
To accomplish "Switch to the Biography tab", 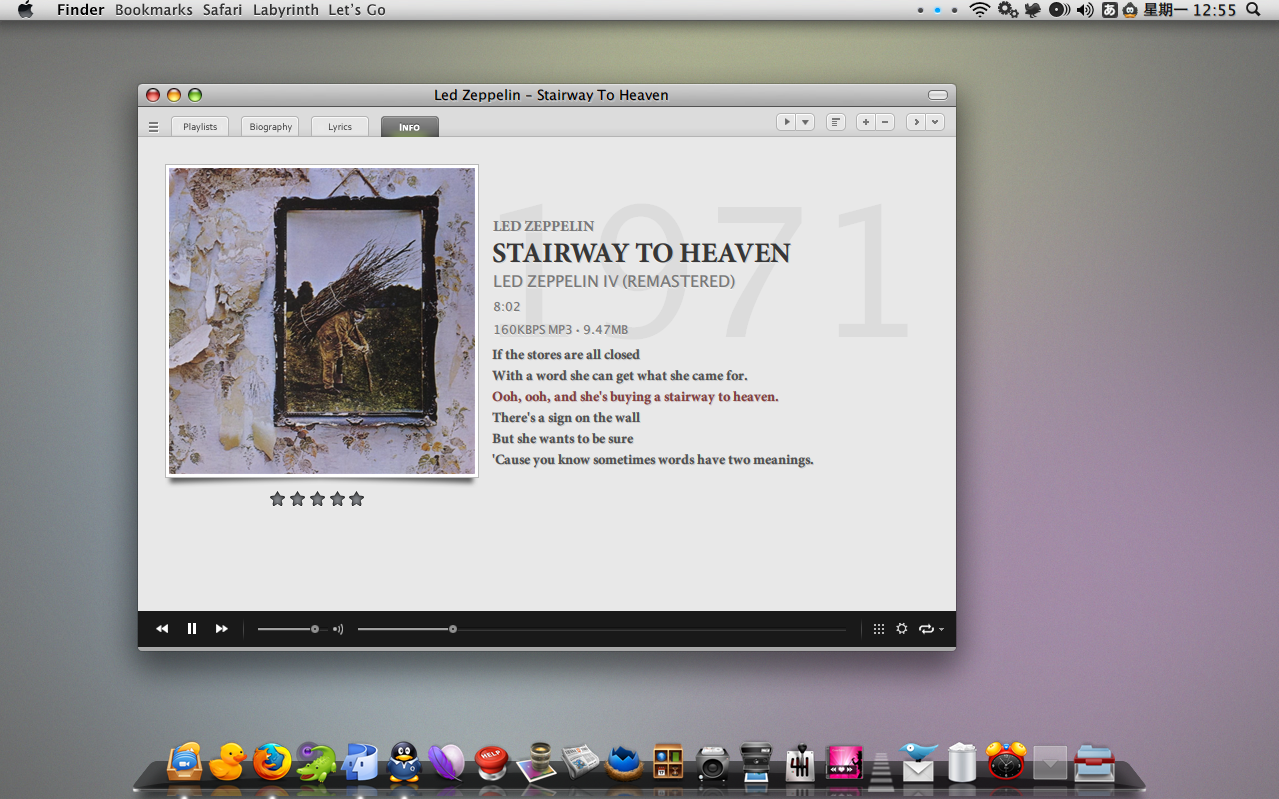I will click(x=270, y=127).
